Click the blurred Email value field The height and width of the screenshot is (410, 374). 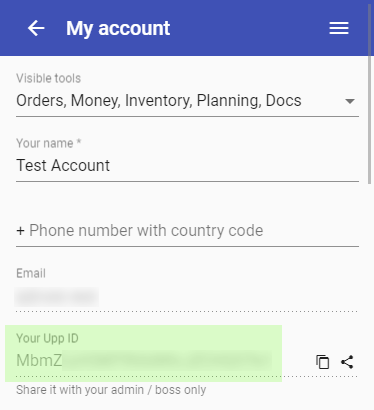[57, 297]
